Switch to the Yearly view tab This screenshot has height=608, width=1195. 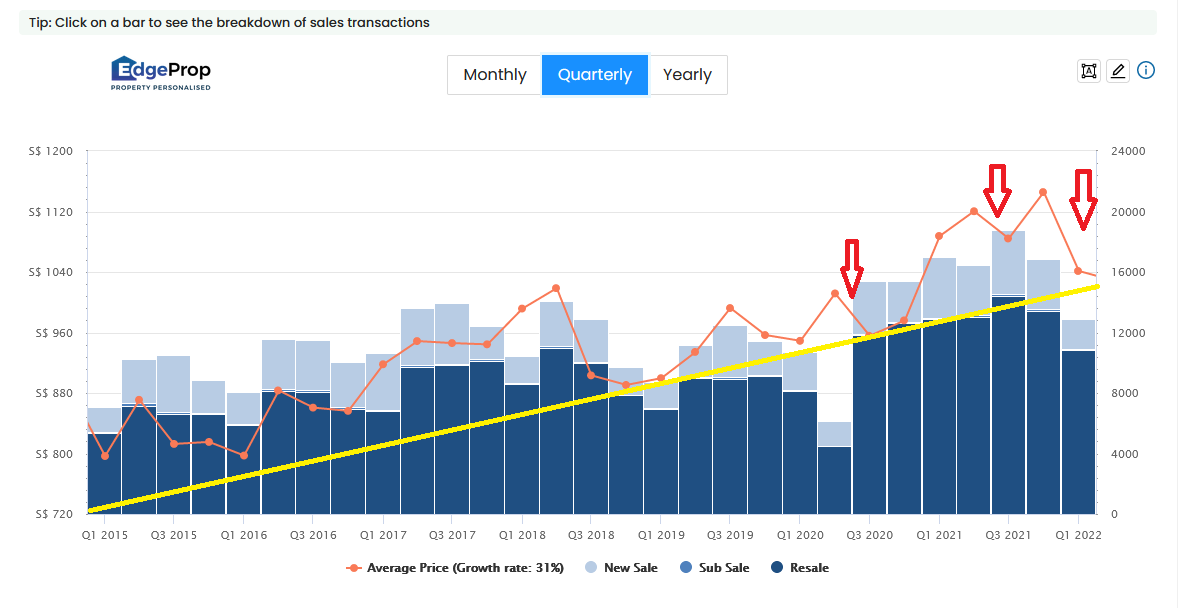click(687, 75)
